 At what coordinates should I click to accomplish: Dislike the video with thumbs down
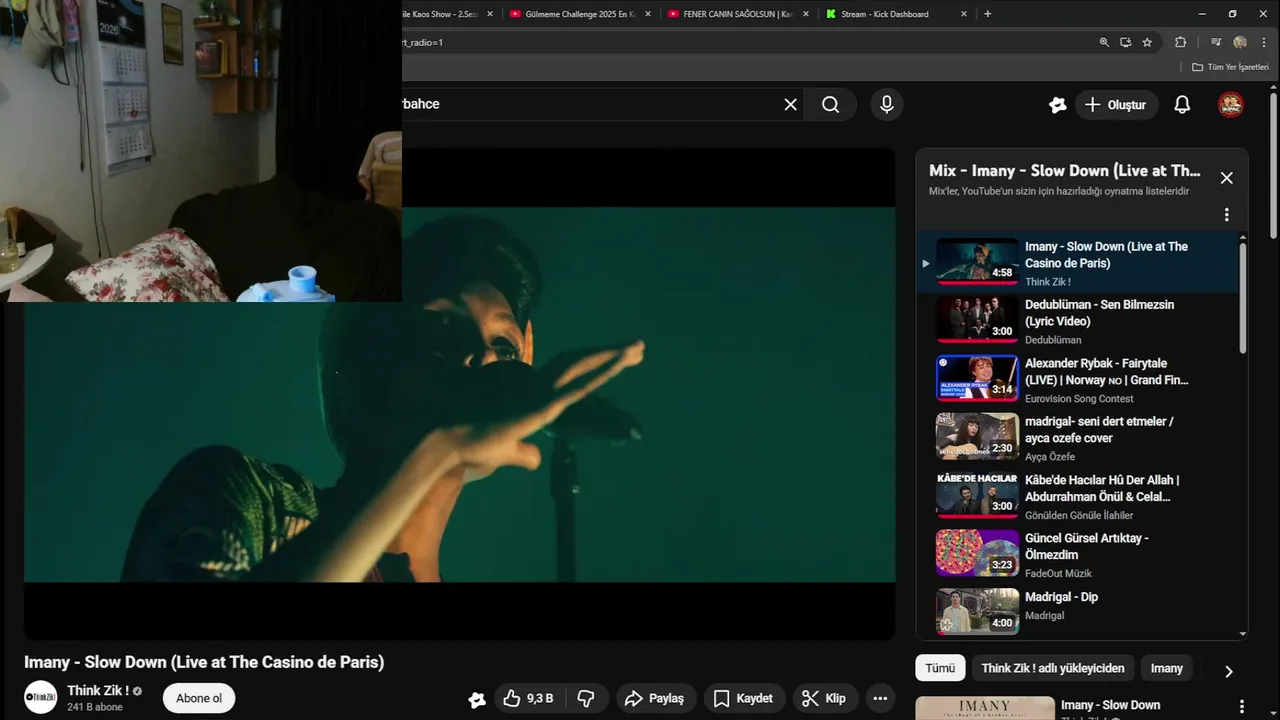click(586, 698)
